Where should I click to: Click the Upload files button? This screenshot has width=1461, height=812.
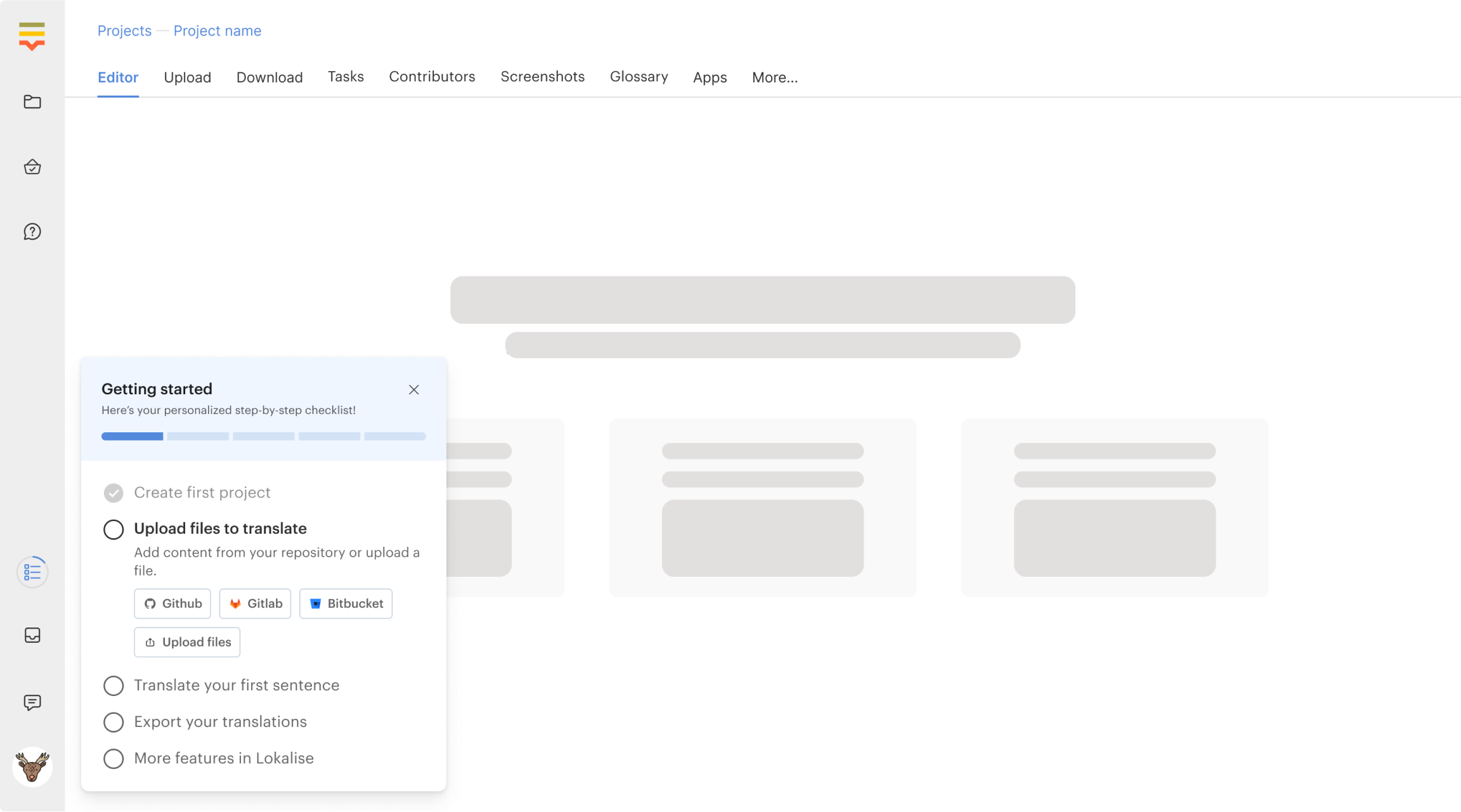point(186,641)
